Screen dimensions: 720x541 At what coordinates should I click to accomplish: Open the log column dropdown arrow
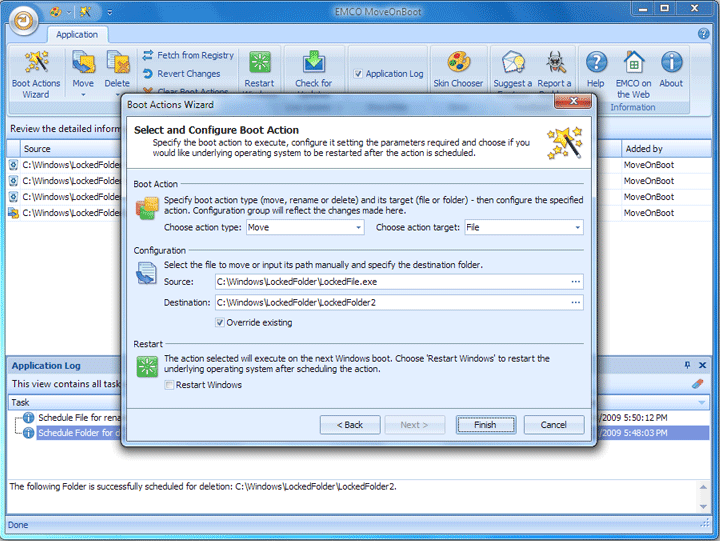point(702,403)
